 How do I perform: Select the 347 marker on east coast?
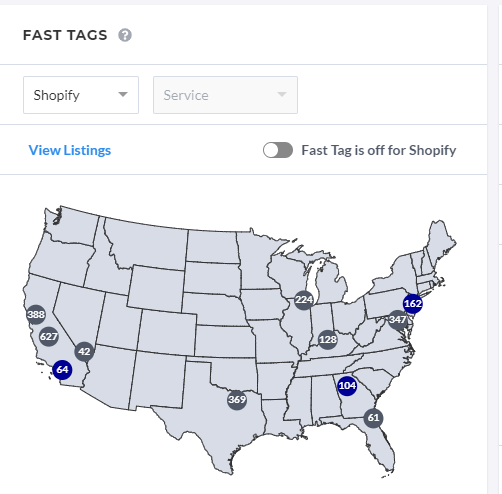398,320
